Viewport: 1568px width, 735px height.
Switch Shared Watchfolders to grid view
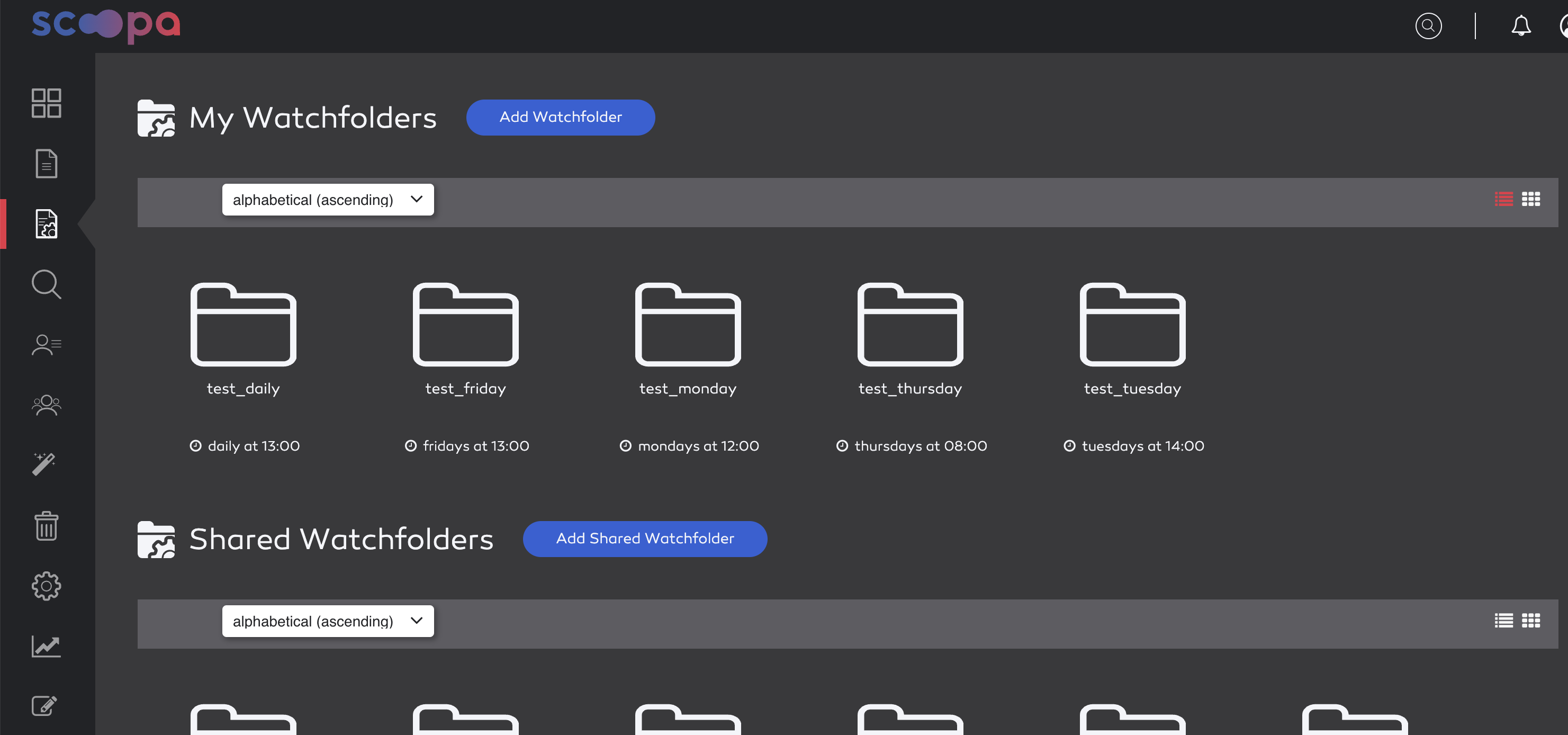1531,621
